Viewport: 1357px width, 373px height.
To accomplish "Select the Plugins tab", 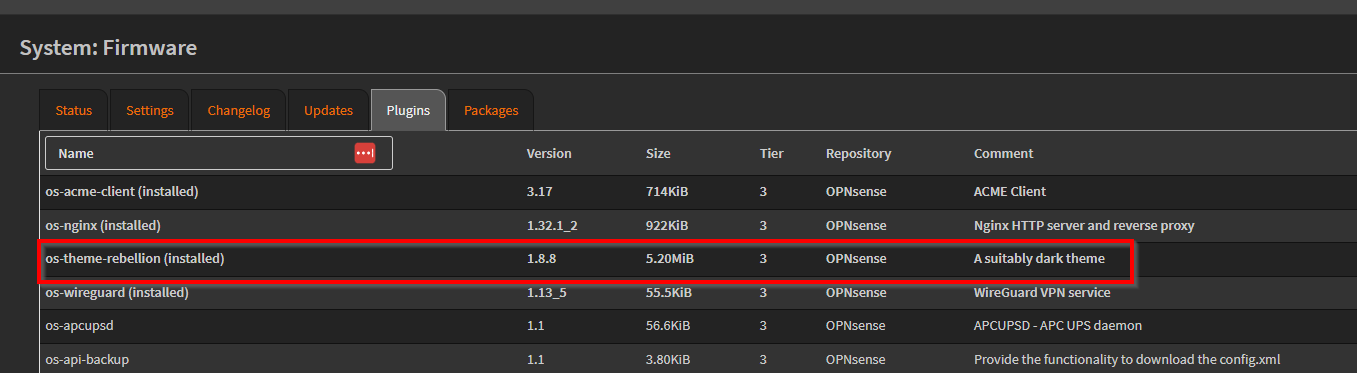I will point(408,110).
